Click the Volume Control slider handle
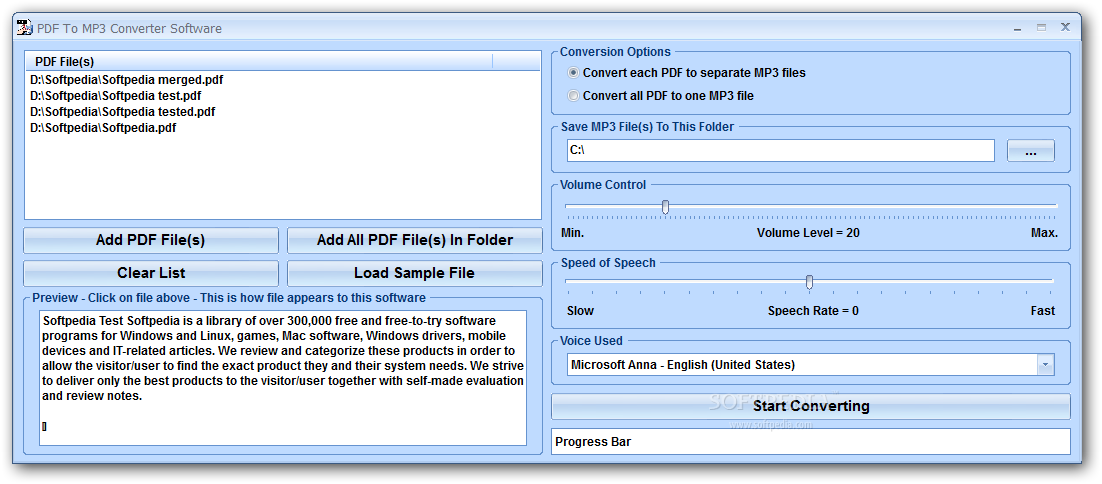Image resolution: width=1102 pixels, height=484 pixels. coord(665,207)
